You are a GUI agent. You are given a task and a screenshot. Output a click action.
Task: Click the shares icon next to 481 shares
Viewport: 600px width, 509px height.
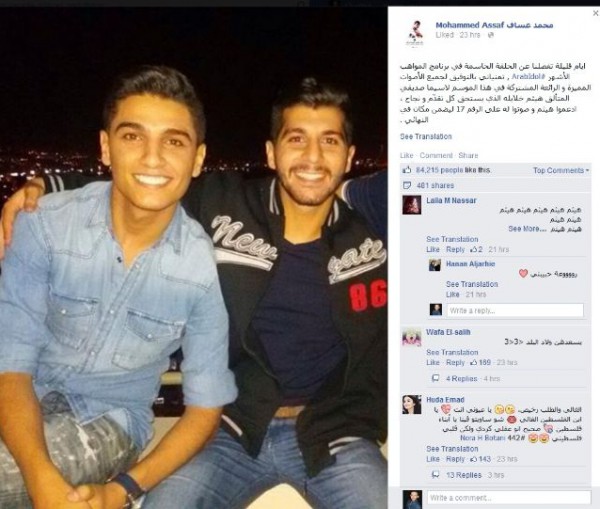pyautogui.click(x=407, y=185)
